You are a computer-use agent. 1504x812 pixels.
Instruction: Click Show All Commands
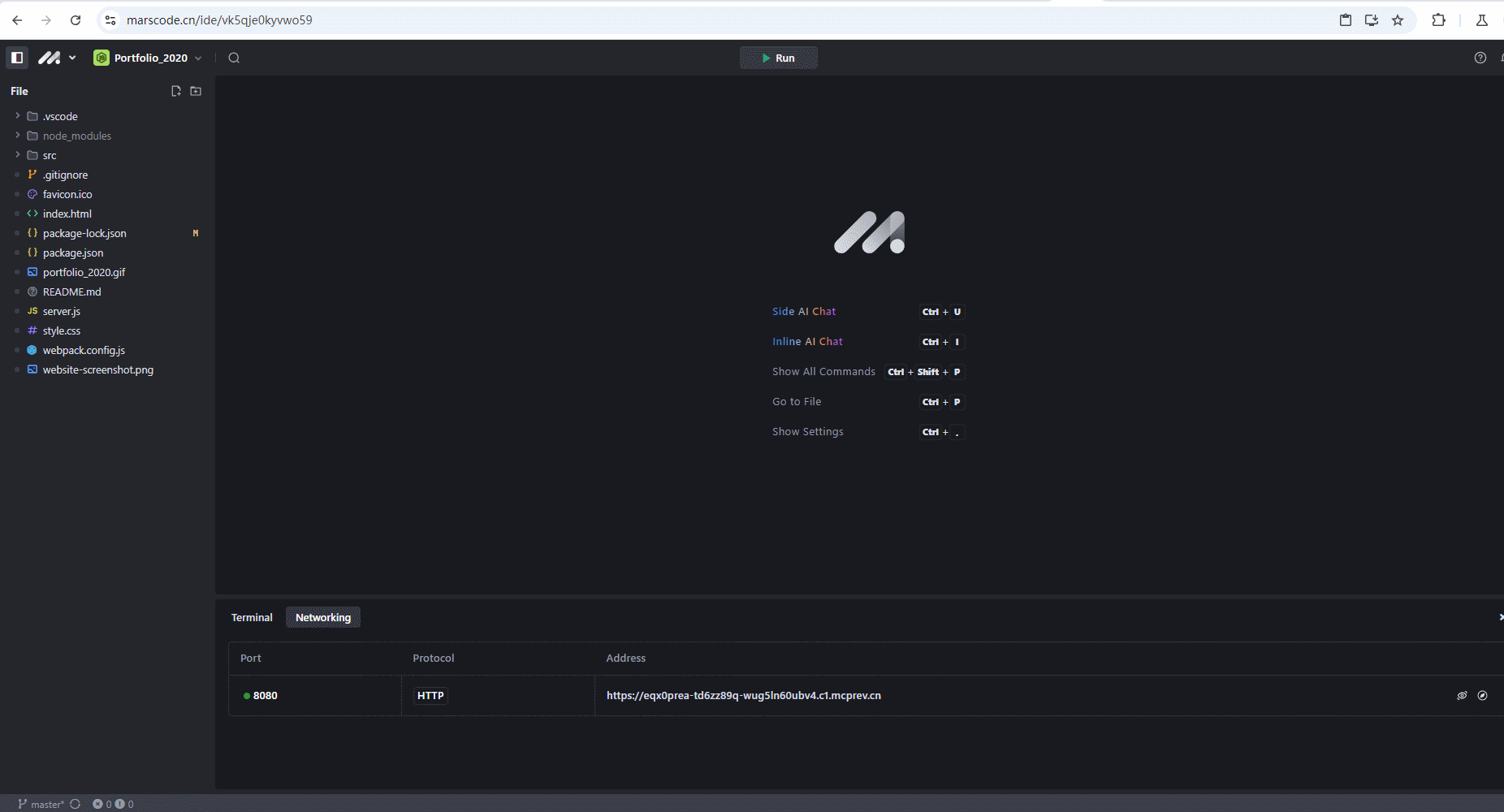[823, 372]
